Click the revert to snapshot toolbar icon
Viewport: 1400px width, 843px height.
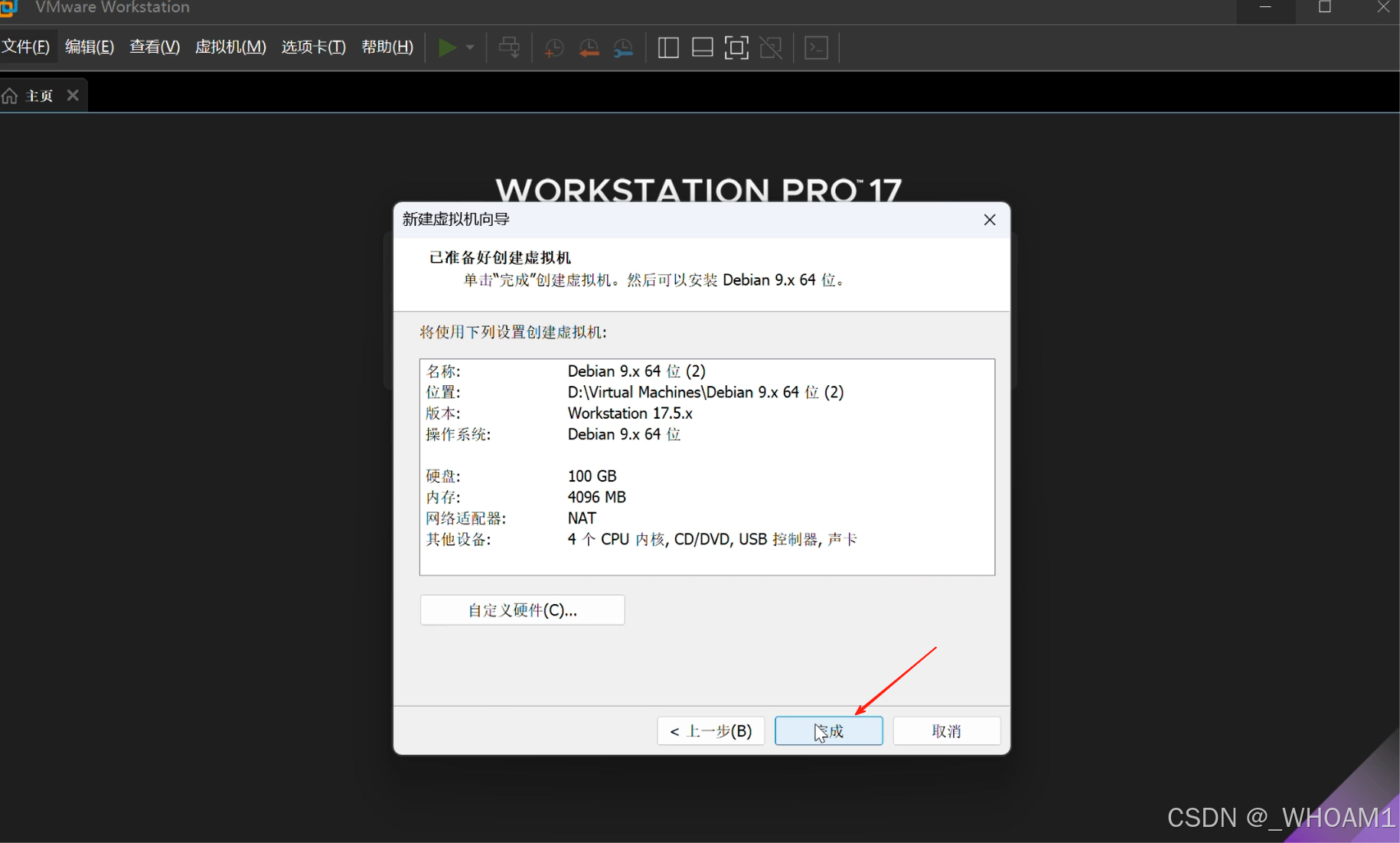pos(589,47)
